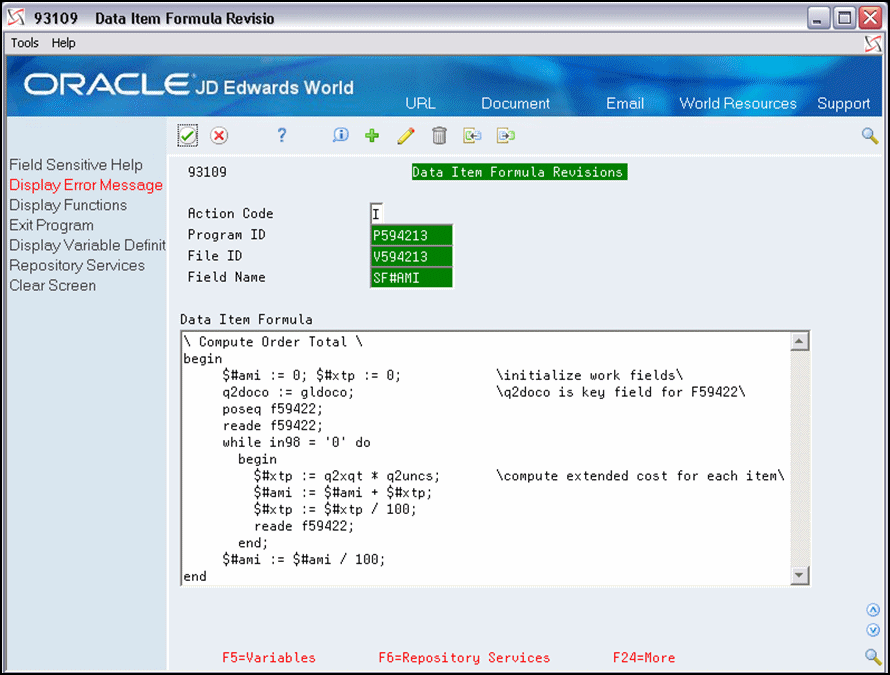Click the formula scrollbar down arrow

click(799, 575)
